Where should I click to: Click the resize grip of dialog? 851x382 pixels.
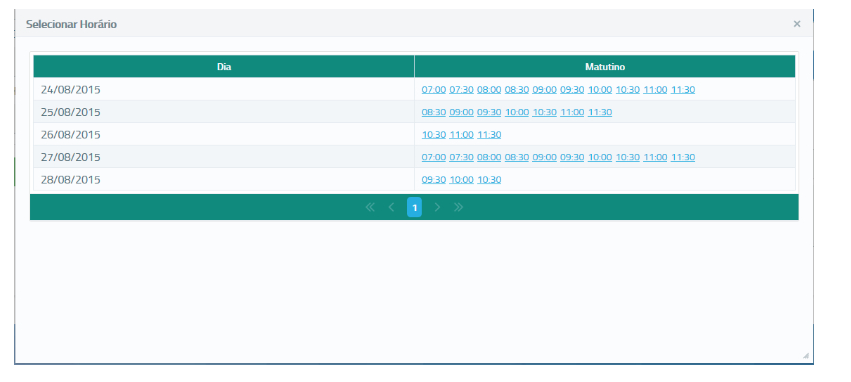(x=805, y=356)
